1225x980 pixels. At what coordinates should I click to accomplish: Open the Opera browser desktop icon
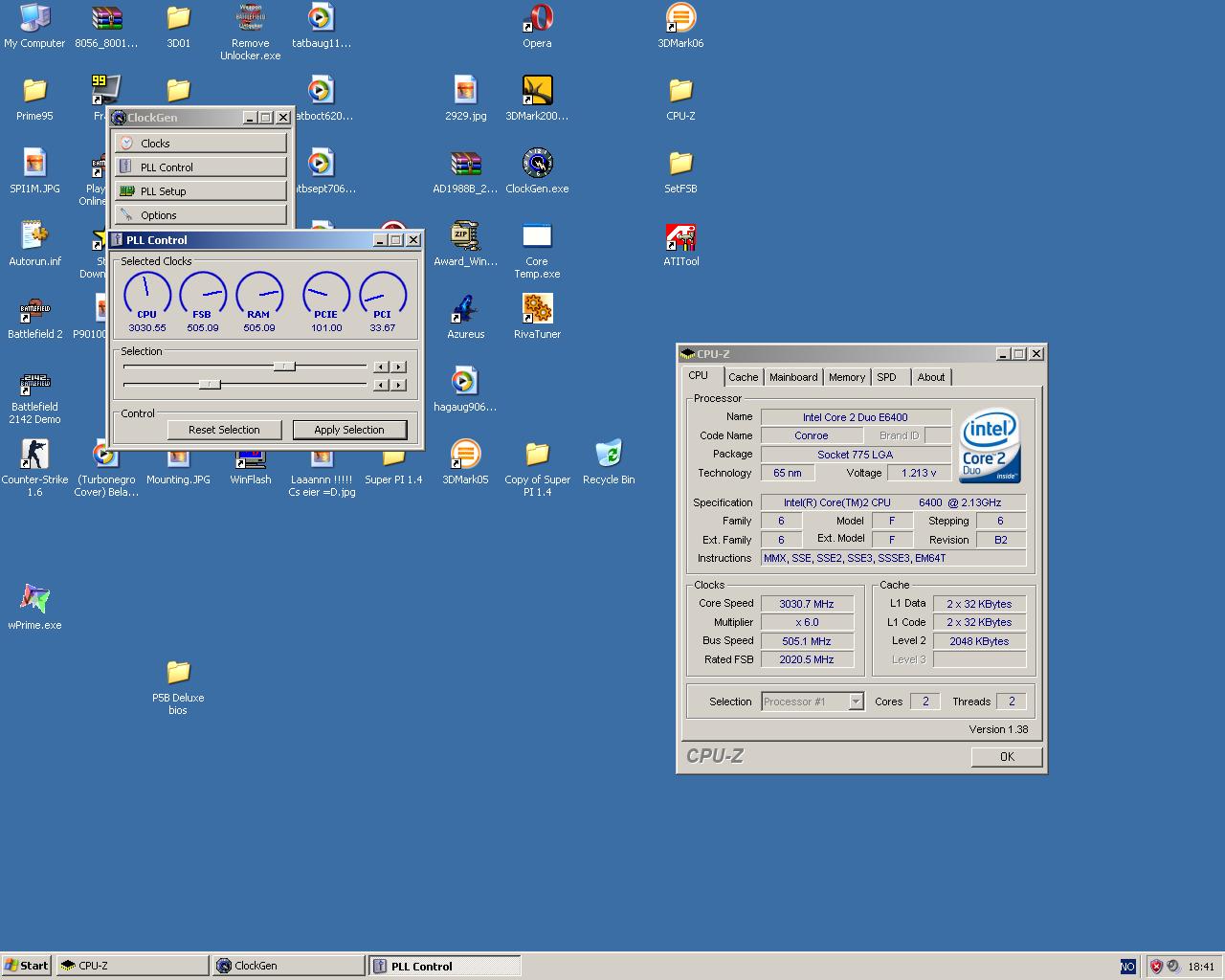(x=537, y=26)
